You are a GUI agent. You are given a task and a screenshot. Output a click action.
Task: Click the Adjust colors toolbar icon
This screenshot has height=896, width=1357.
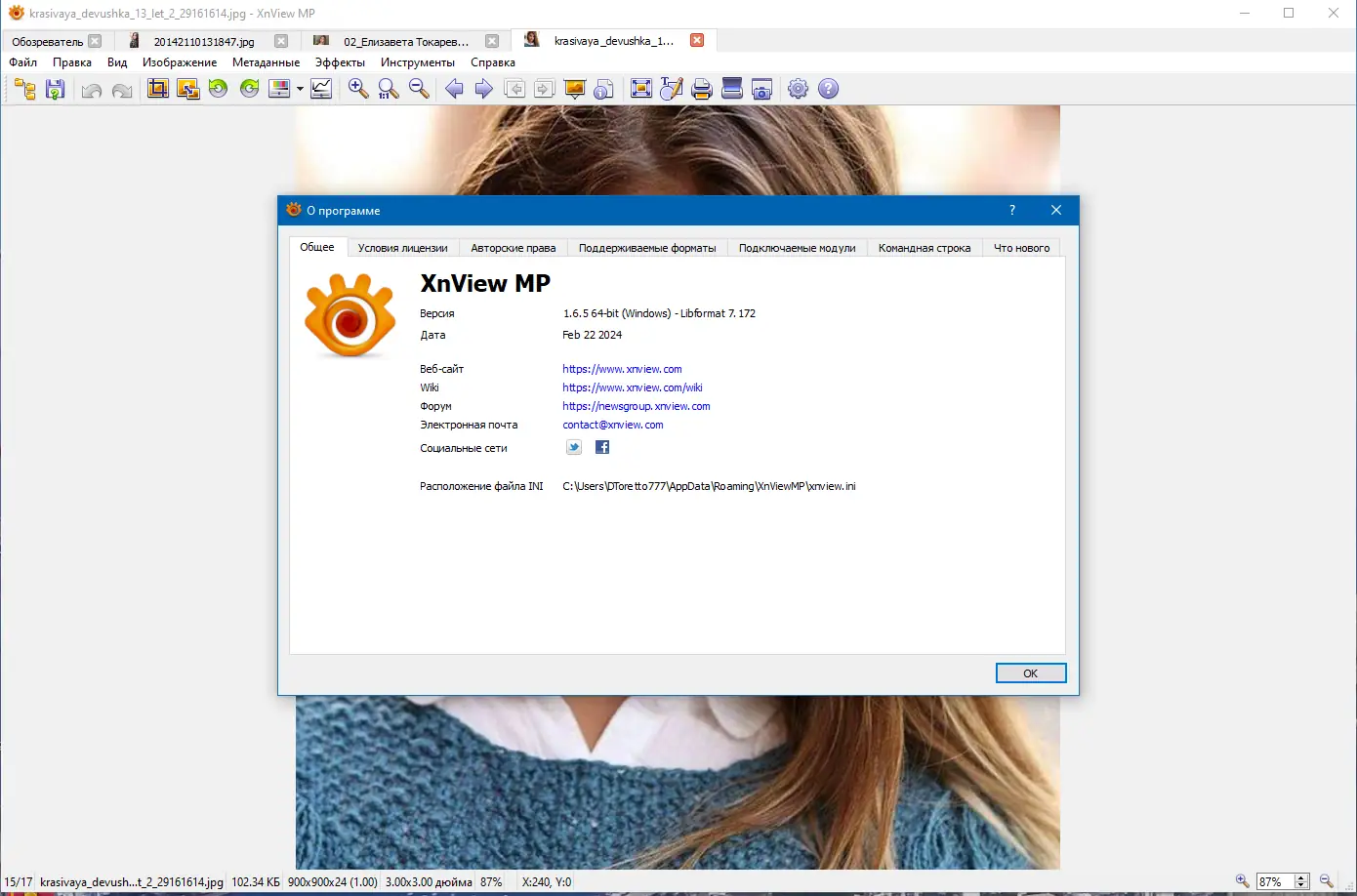click(x=280, y=90)
